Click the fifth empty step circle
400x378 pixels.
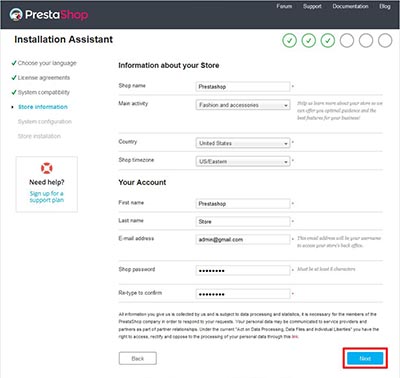pos(366,40)
